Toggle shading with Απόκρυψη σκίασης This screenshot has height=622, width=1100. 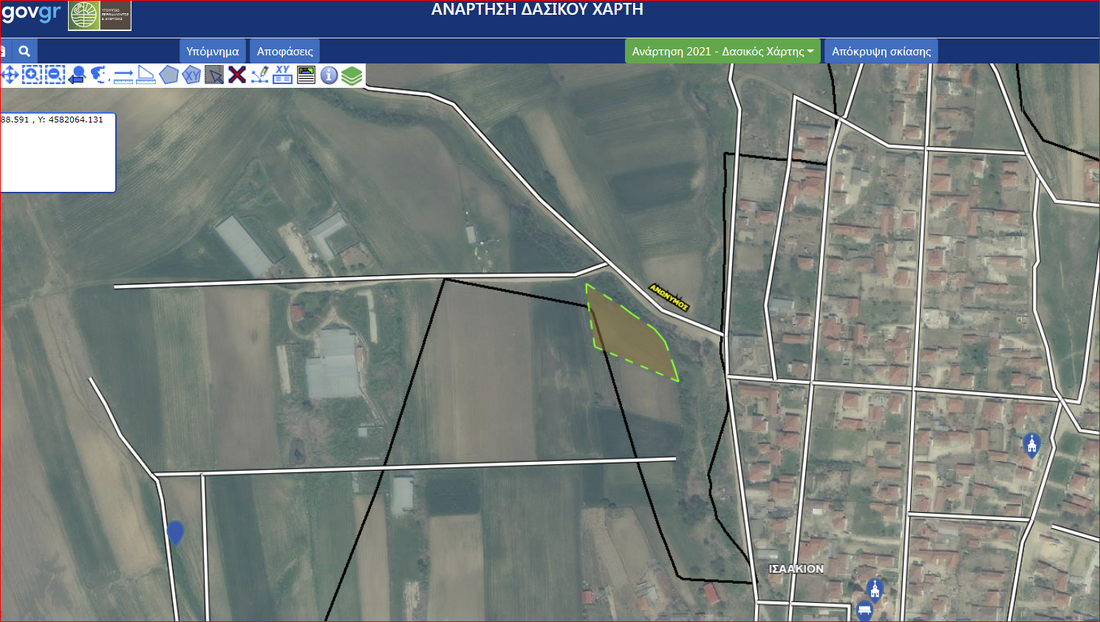[881, 50]
